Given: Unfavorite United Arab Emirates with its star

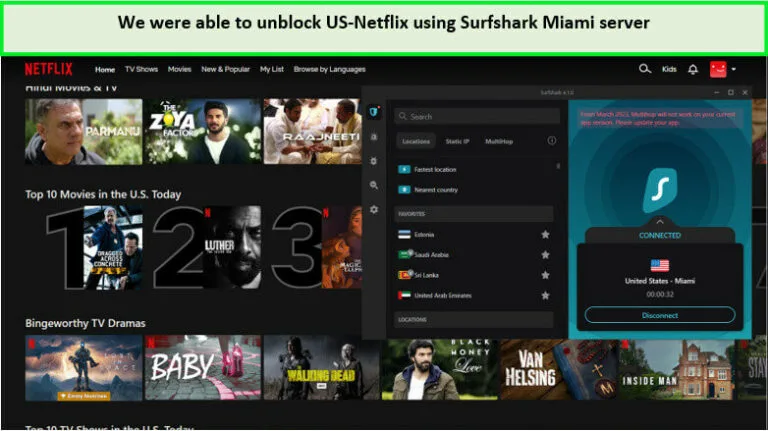Looking at the screenshot, I should [545, 295].
